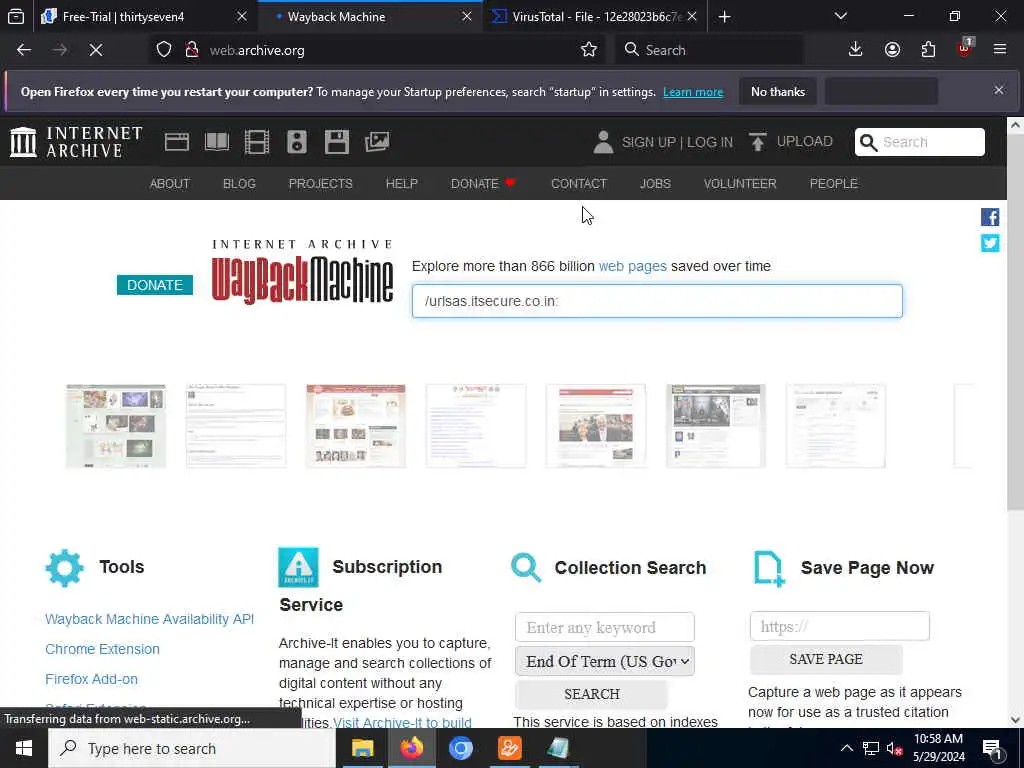Switch to Free-Trial thirtyseven4 tab
Image resolution: width=1024 pixels, height=768 pixels.
(134, 16)
